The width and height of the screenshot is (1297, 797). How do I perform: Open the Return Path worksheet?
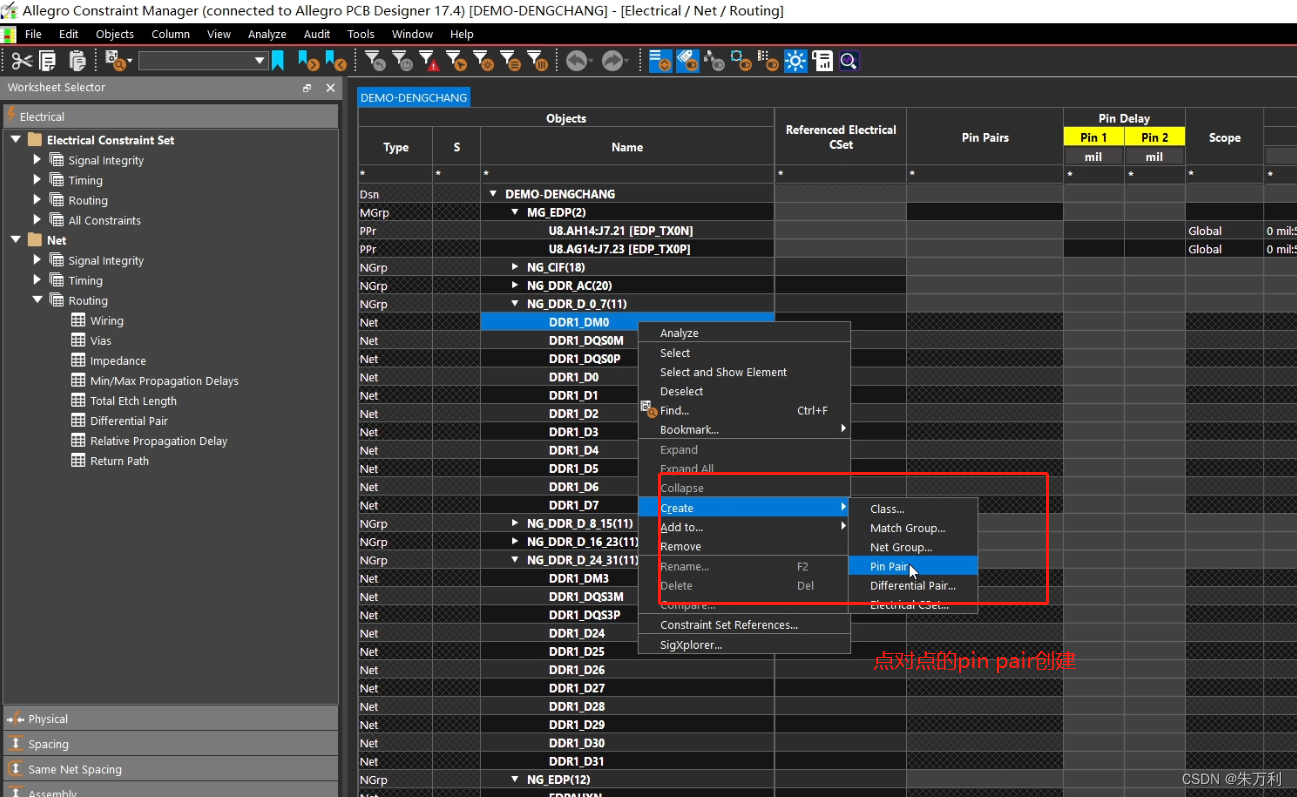[119, 461]
